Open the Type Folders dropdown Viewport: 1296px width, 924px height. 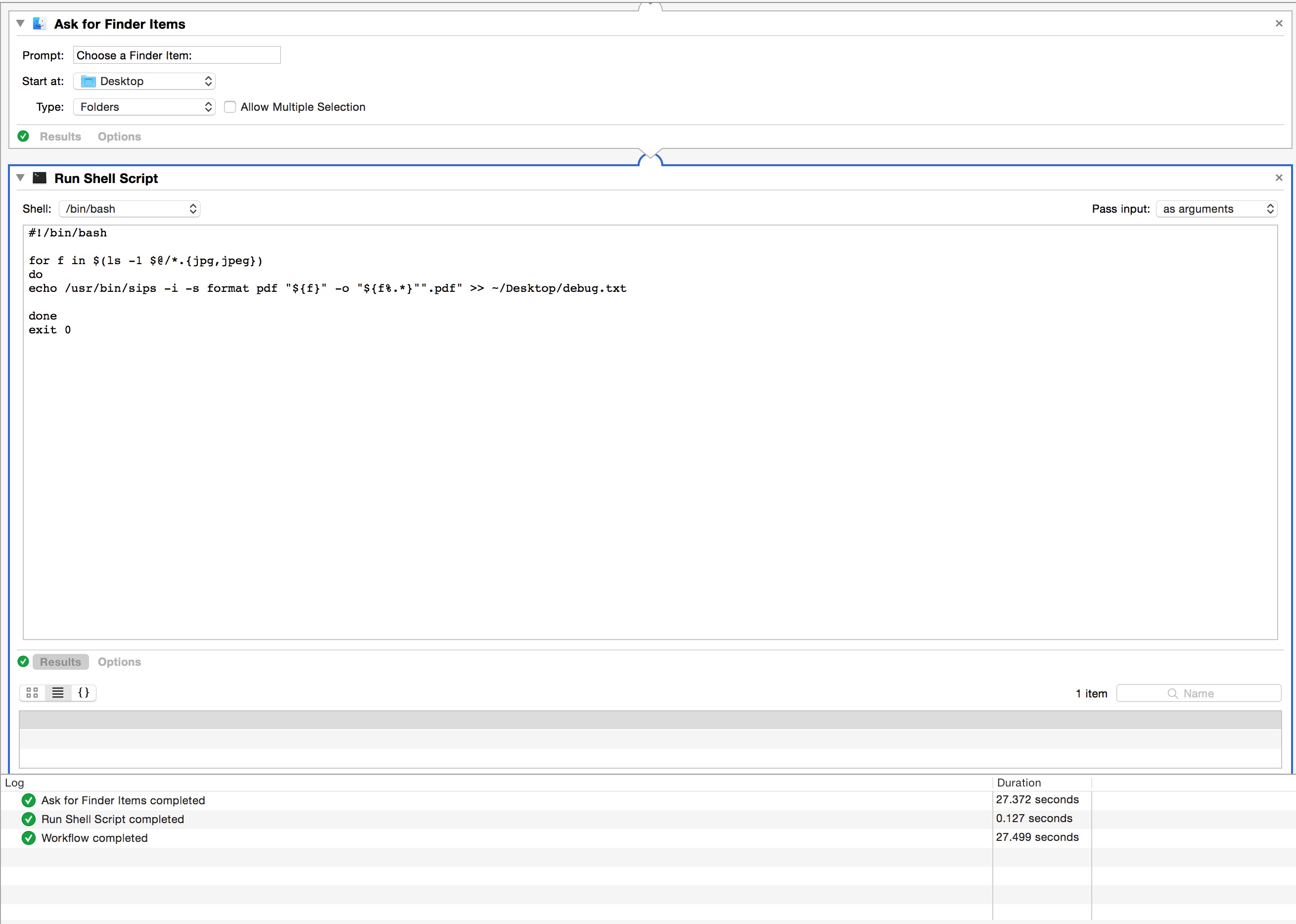(x=144, y=107)
